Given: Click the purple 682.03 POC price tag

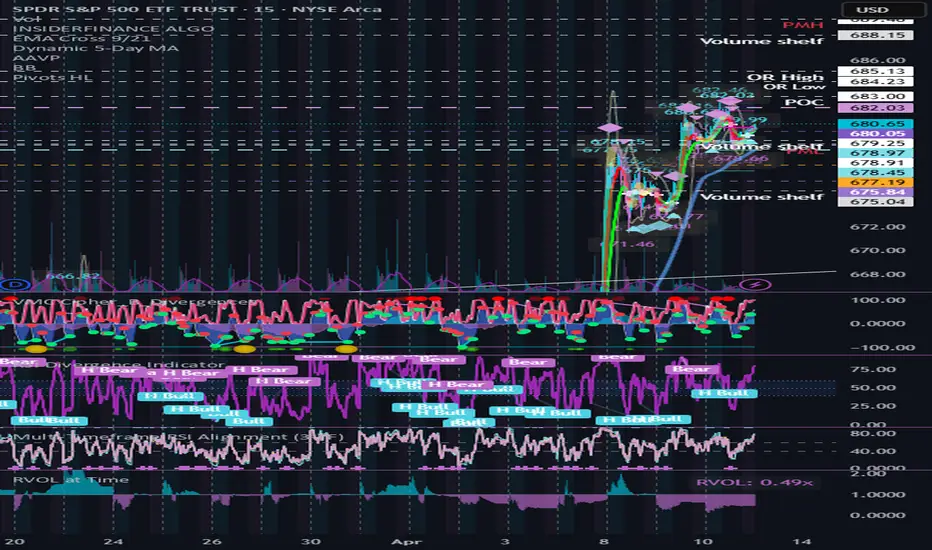Looking at the screenshot, I should (876, 108).
